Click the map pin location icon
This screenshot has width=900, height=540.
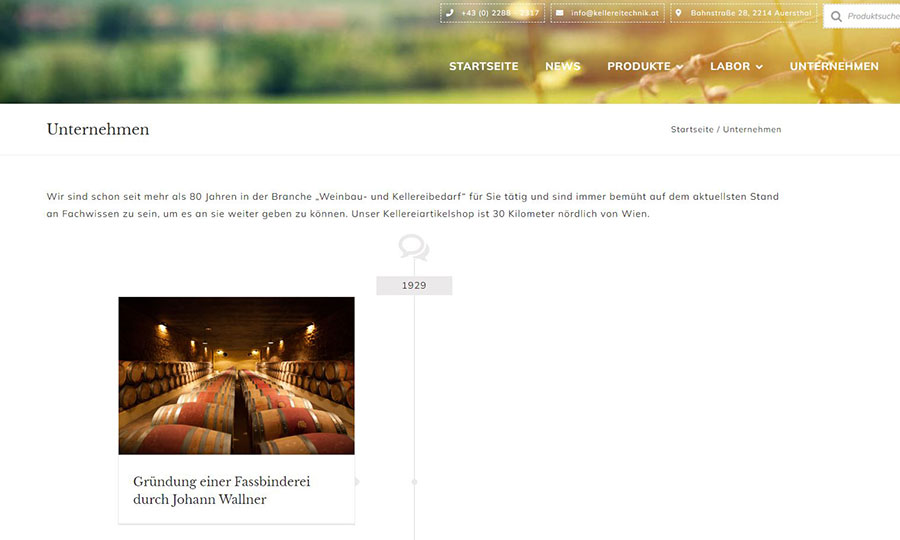coord(678,13)
